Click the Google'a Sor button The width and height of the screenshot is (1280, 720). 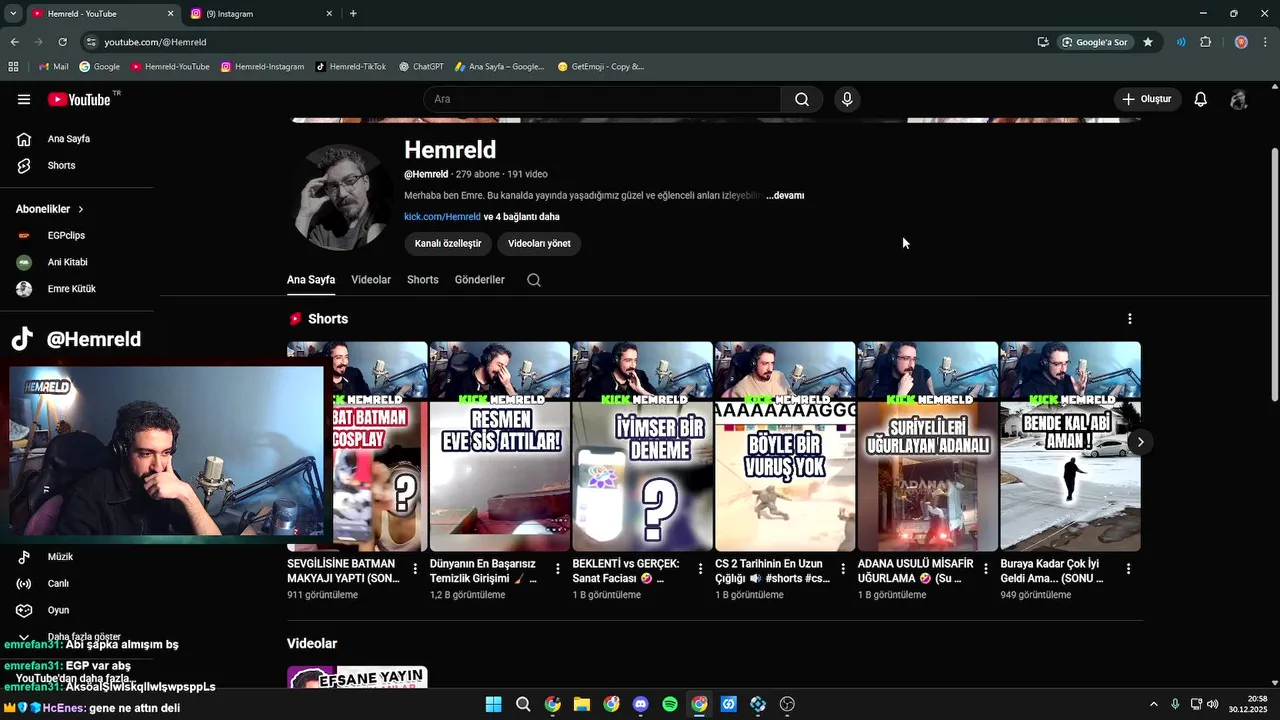pos(1094,42)
